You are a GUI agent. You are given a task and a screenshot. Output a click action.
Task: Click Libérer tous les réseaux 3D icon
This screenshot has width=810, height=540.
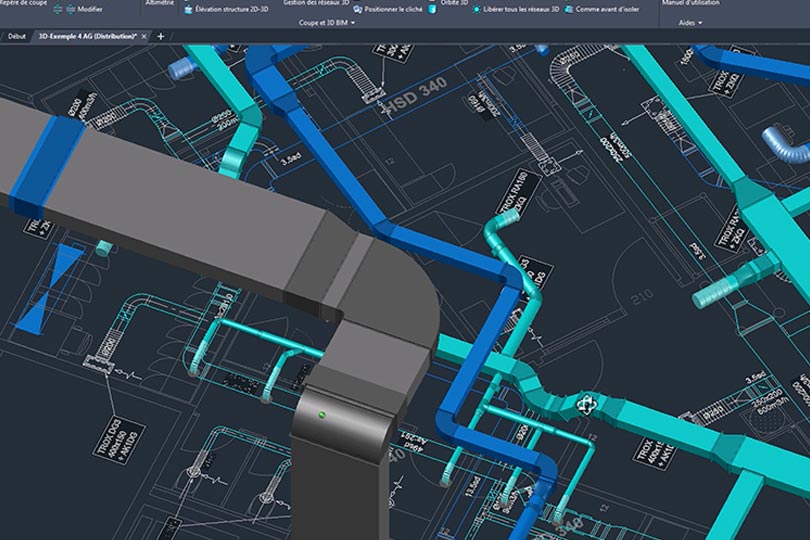coord(474,9)
